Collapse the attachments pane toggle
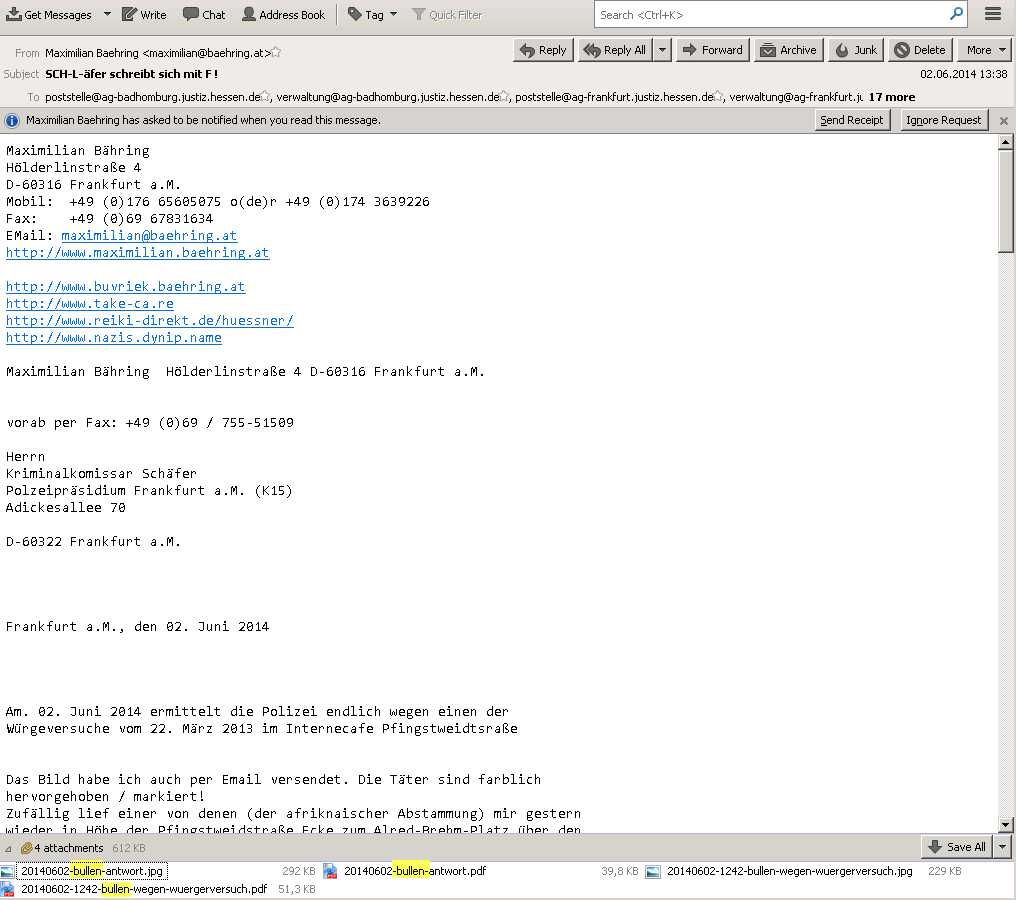This screenshot has height=900, width=1016. [x=9, y=848]
